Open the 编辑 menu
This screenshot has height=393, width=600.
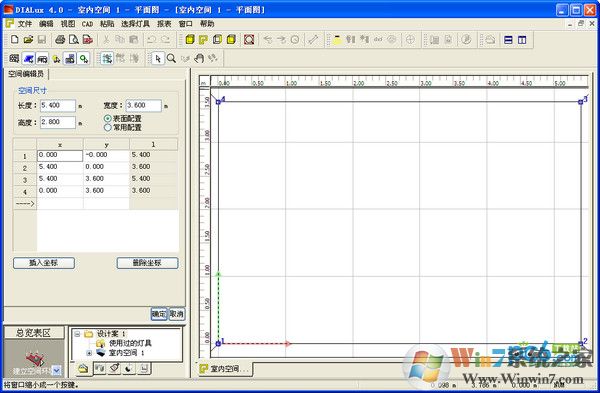[46, 24]
